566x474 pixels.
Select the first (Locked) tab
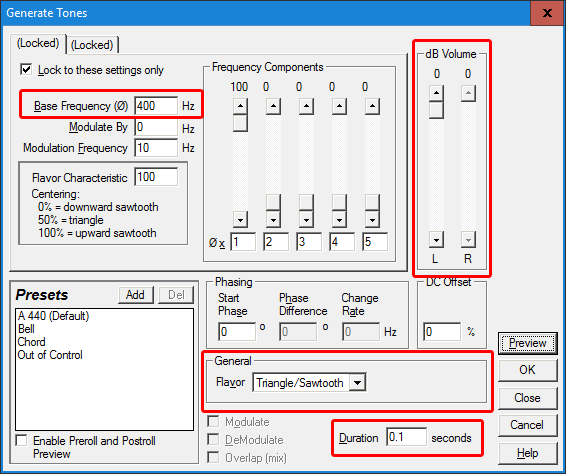point(38,43)
